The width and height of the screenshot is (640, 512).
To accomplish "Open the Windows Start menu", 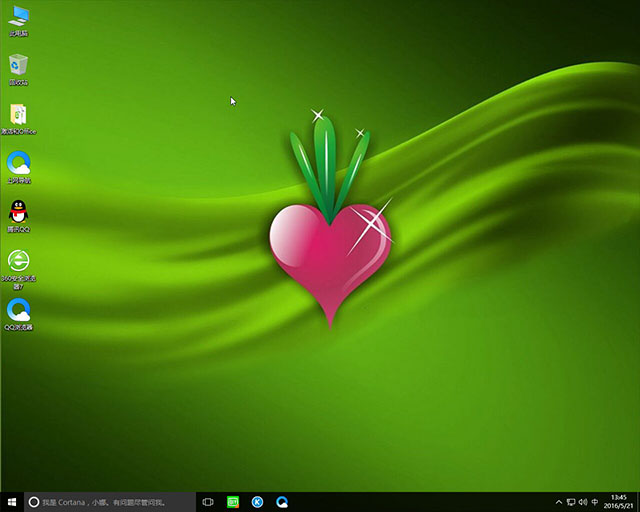I will pos(12,501).
